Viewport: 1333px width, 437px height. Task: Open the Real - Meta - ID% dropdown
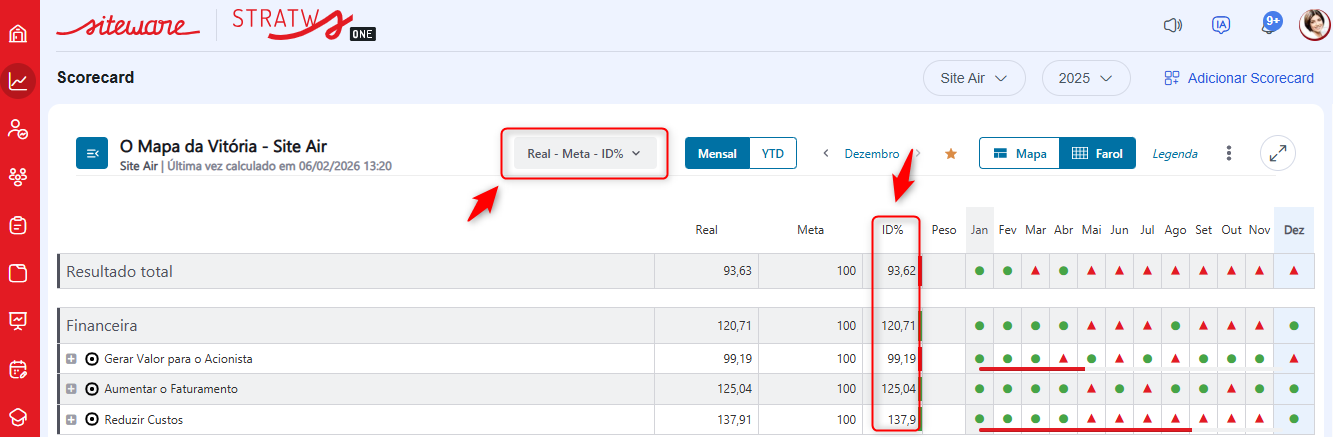584,154
